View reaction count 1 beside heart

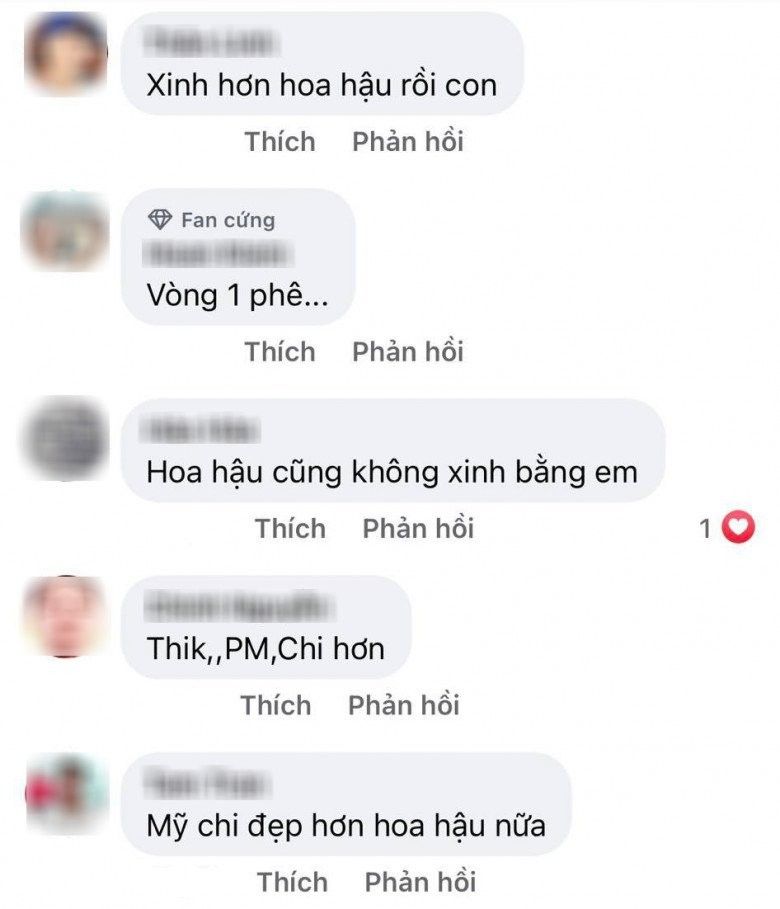click(x=705, y=528)
